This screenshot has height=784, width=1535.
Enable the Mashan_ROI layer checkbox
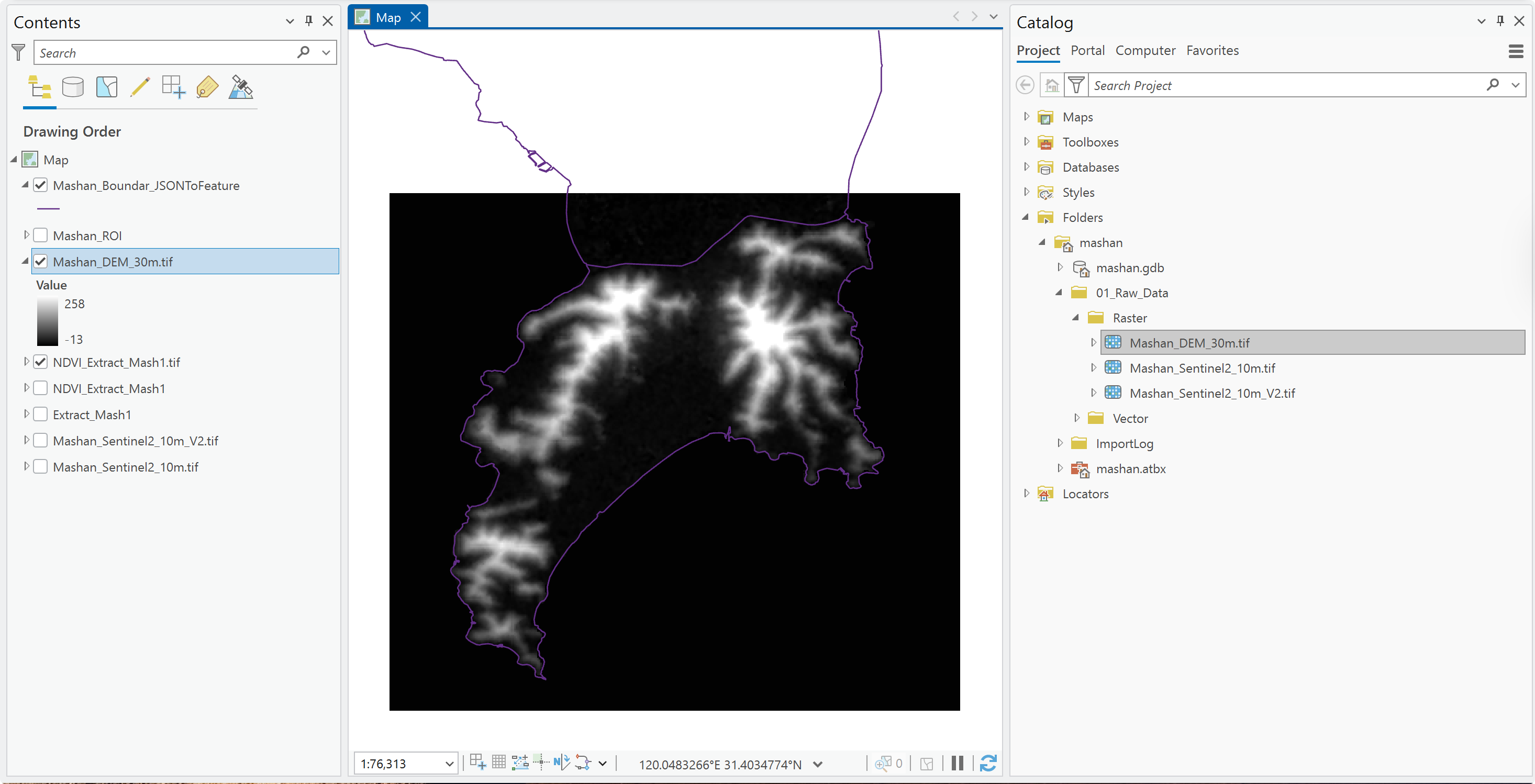[x=40, y=236]
